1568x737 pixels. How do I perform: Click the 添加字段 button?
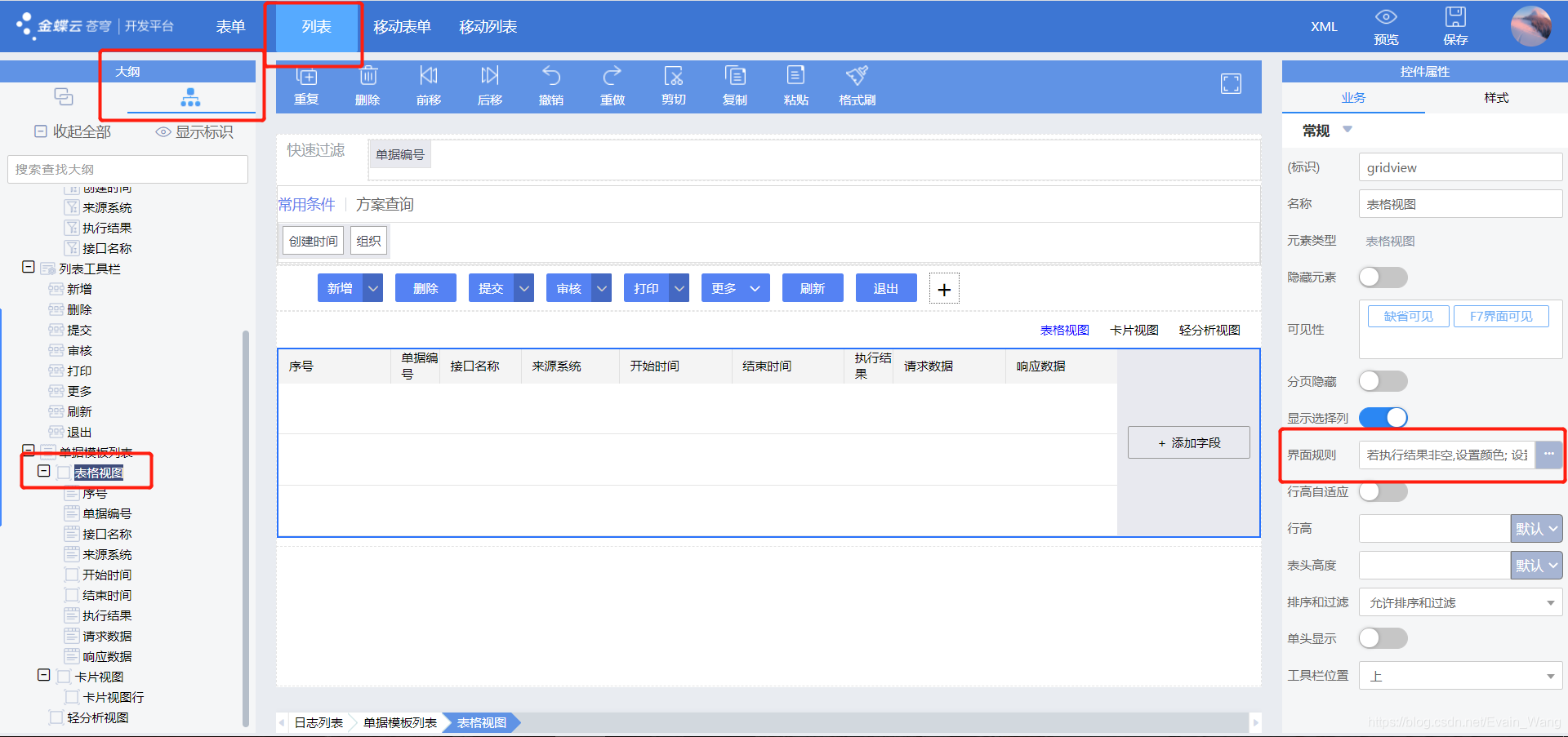[x=1189, y=442]
